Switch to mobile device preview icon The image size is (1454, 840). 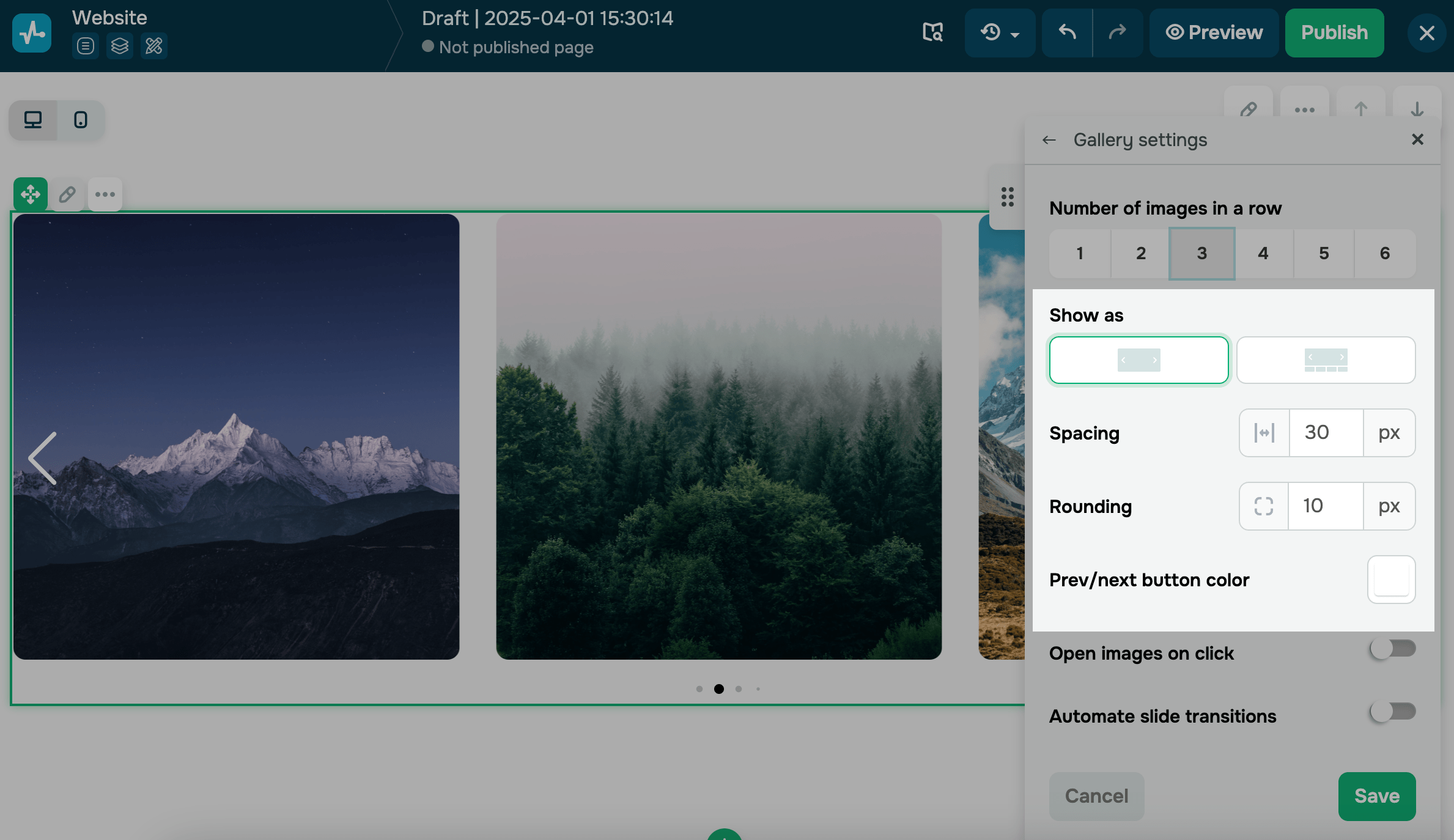pyautogui.click(x=80, y=120)
